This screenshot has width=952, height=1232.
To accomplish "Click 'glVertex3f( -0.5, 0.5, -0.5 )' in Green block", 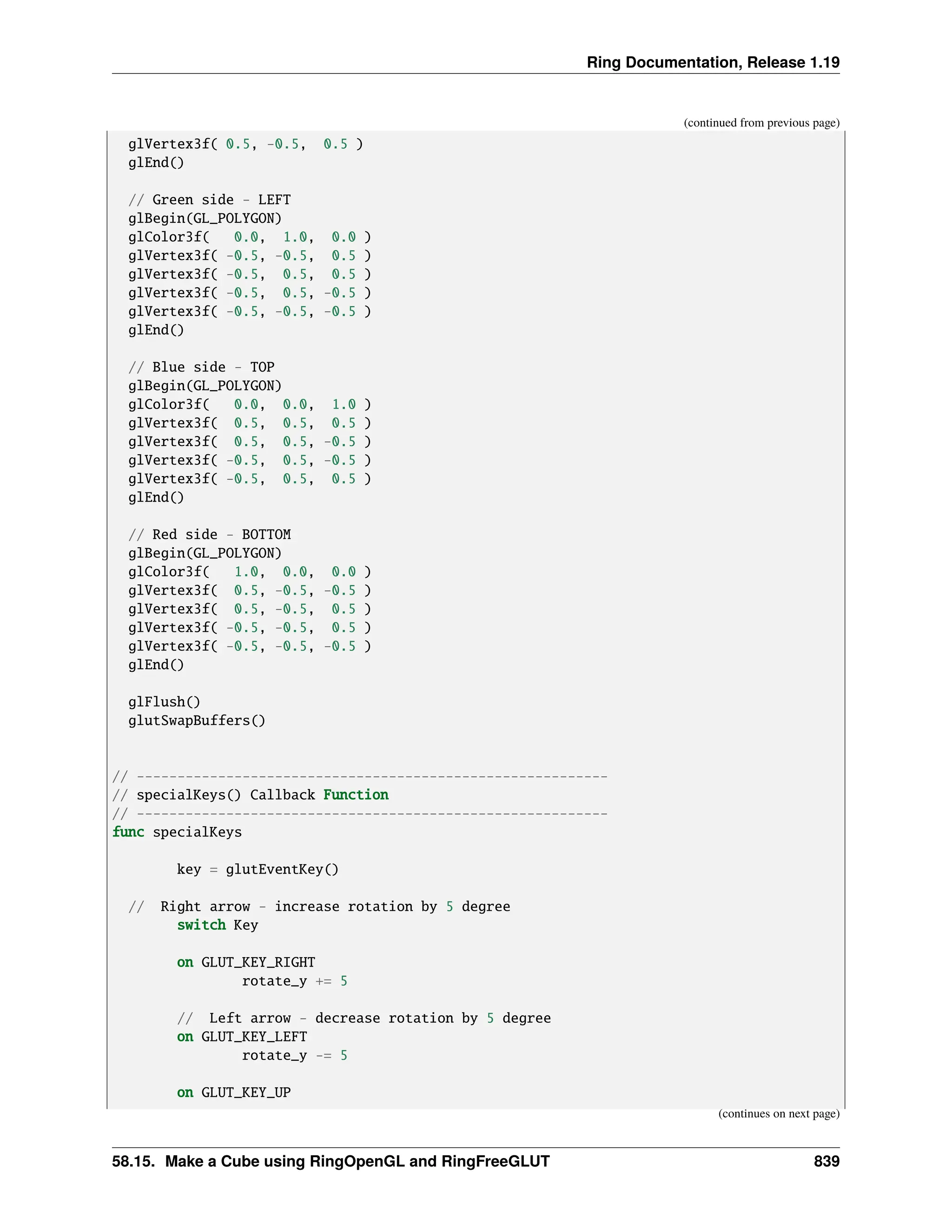I will coord(250,293).
